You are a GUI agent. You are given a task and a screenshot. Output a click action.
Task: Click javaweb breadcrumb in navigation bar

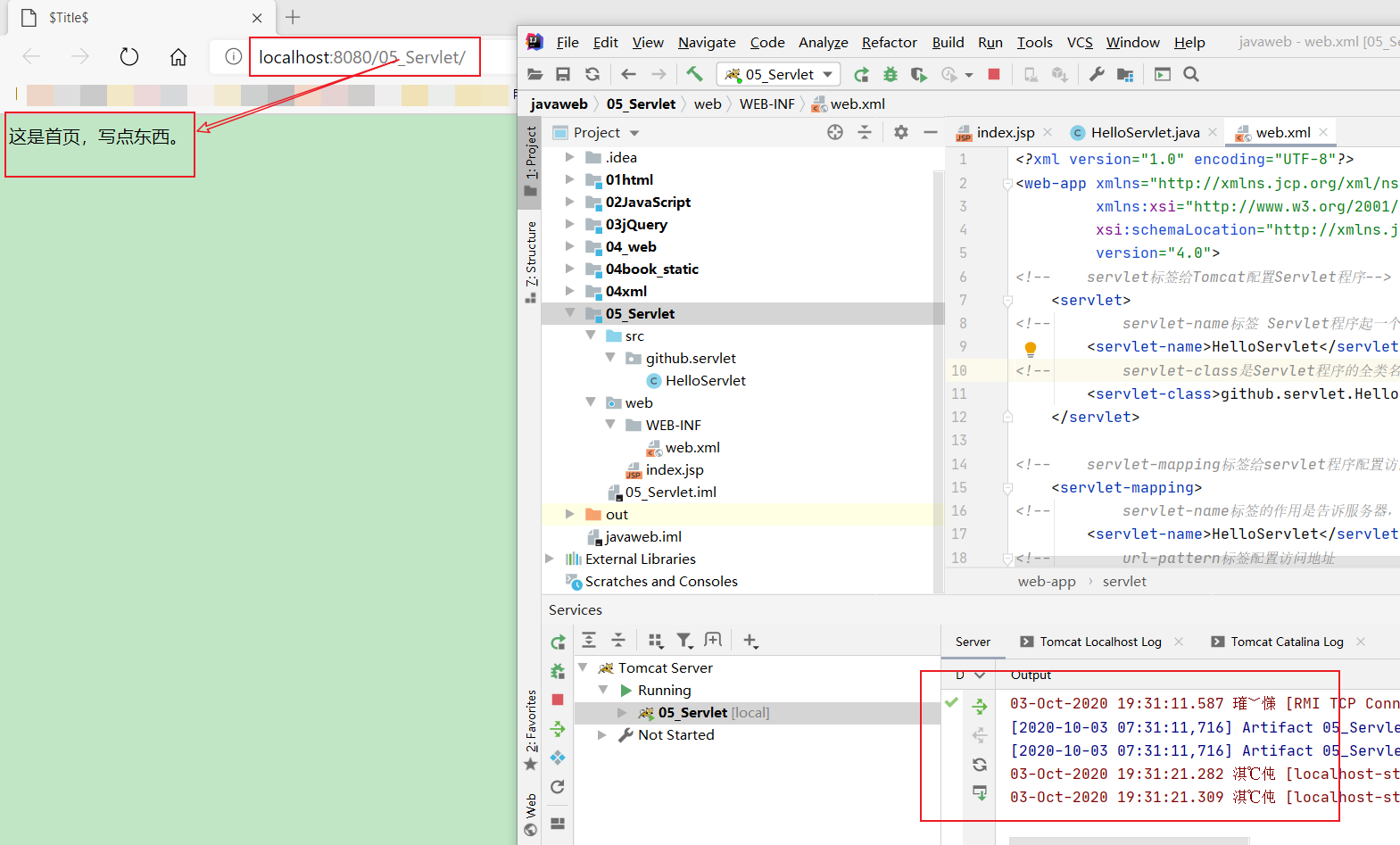tap(559, 104)
